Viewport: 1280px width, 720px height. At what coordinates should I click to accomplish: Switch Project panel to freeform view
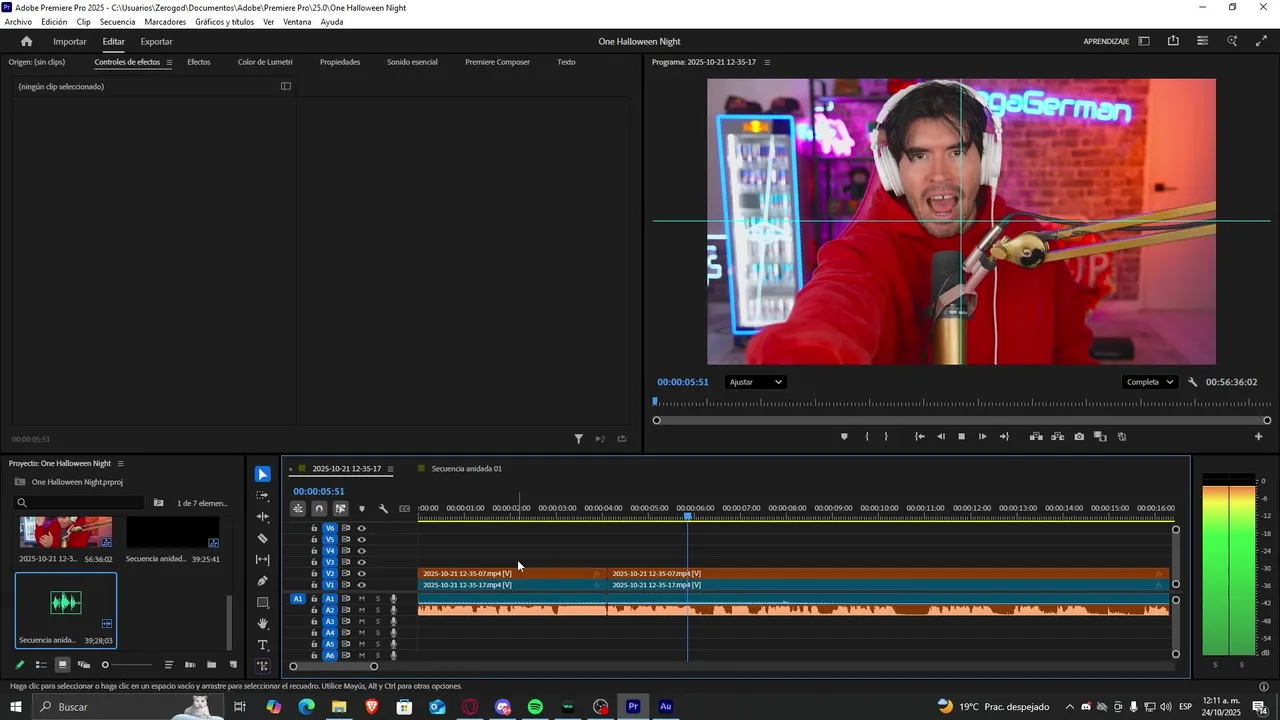(x=84, y=665)
